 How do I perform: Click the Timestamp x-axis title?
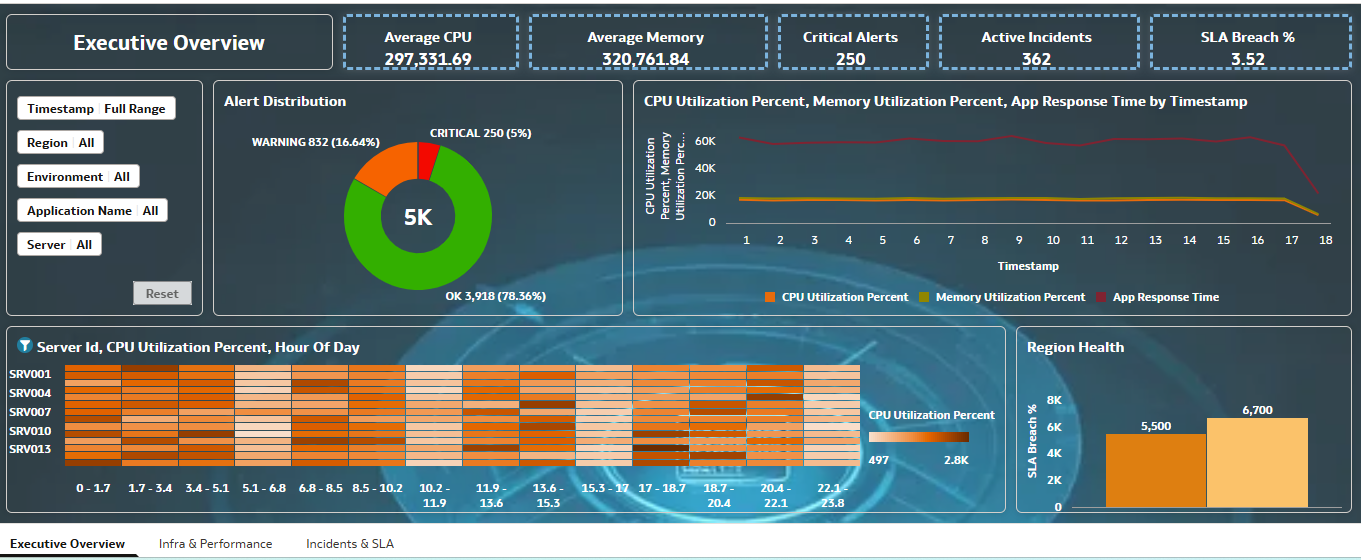tap(1028, 266)
